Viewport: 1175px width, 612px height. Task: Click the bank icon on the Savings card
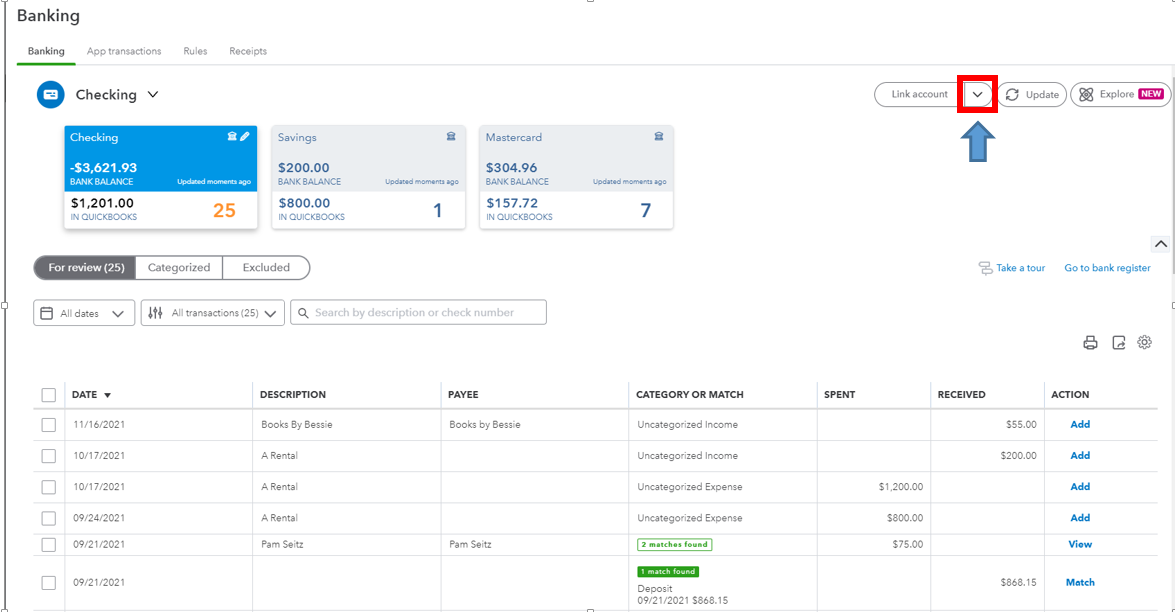[x=450, y=137]
